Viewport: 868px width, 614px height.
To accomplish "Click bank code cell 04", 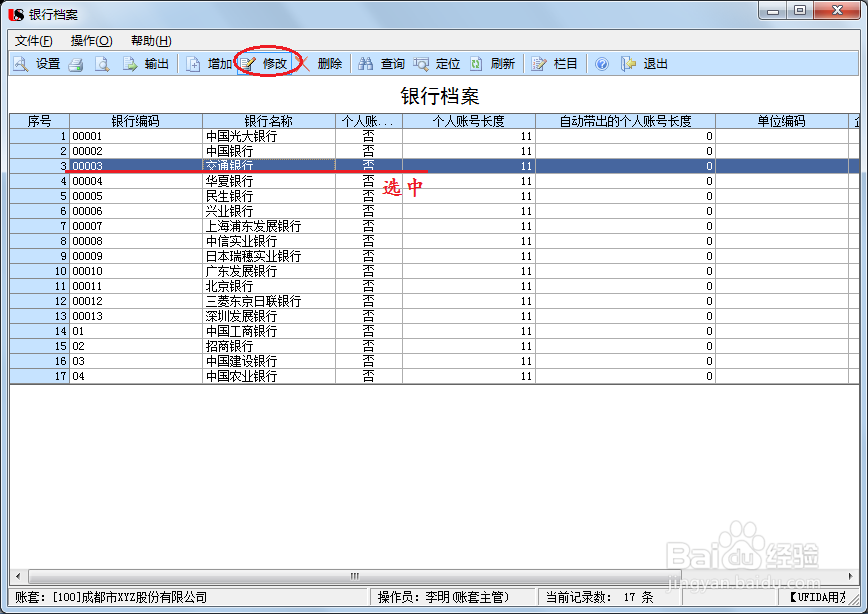I will 136,375.
